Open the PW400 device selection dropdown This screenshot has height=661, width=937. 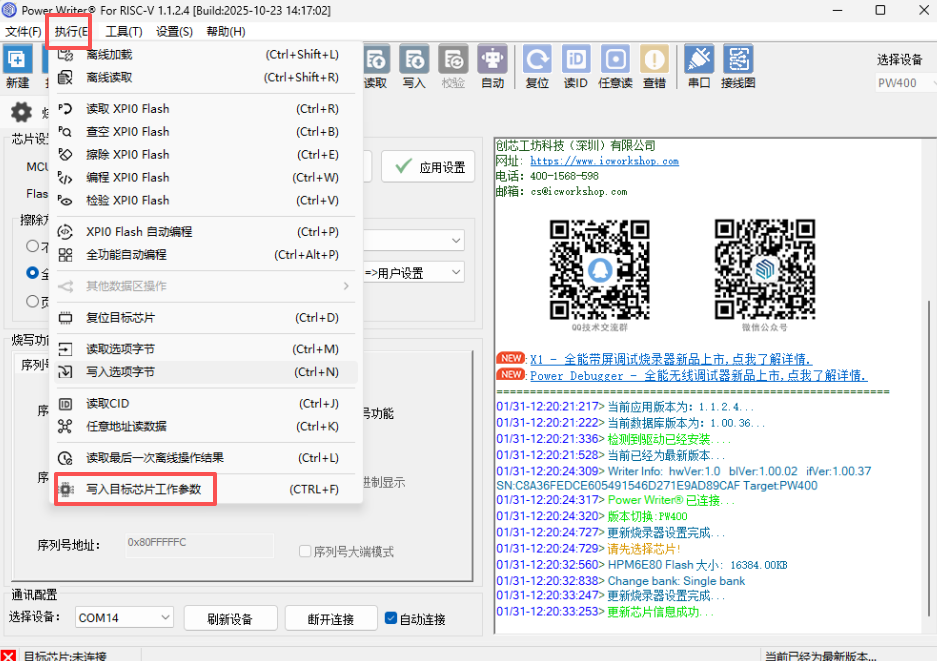pyautogui.click(x=903, y=83)
